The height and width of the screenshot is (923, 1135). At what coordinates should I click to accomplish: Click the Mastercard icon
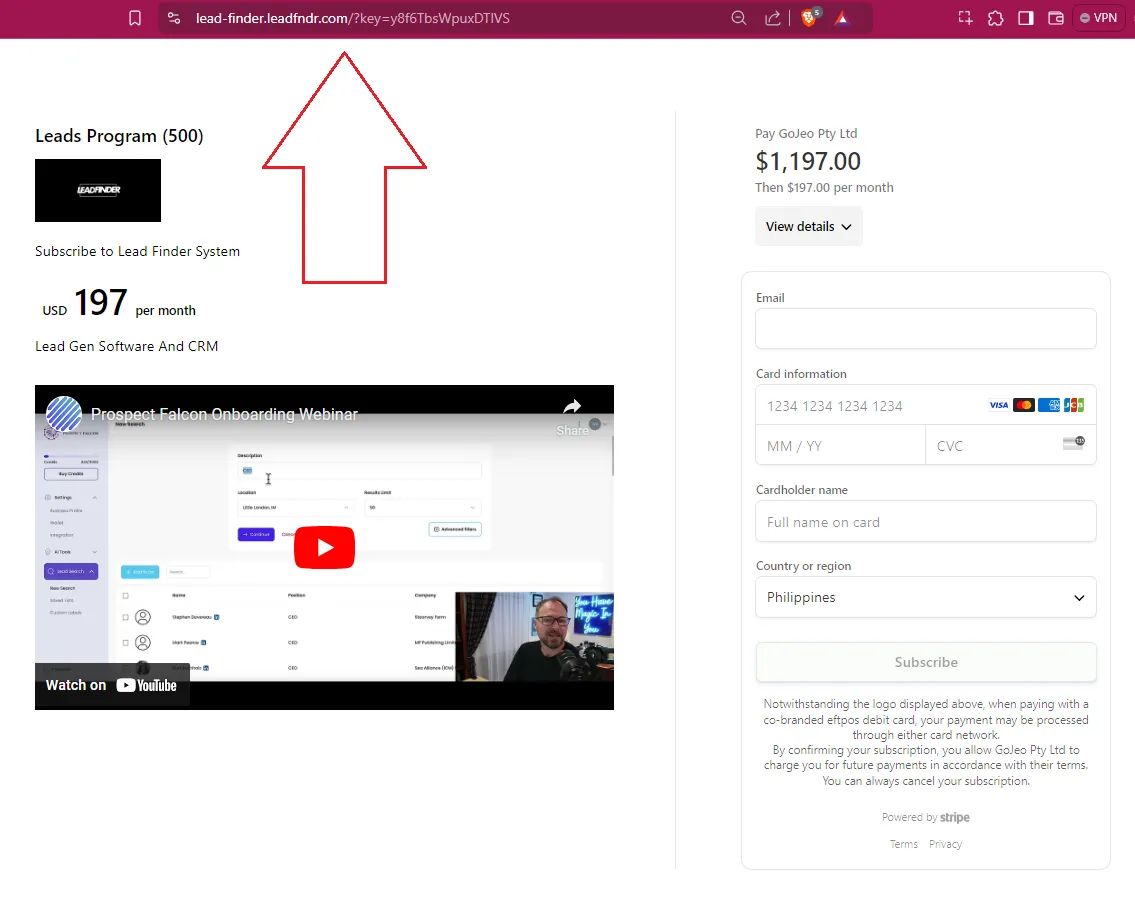pos(1024,405)
